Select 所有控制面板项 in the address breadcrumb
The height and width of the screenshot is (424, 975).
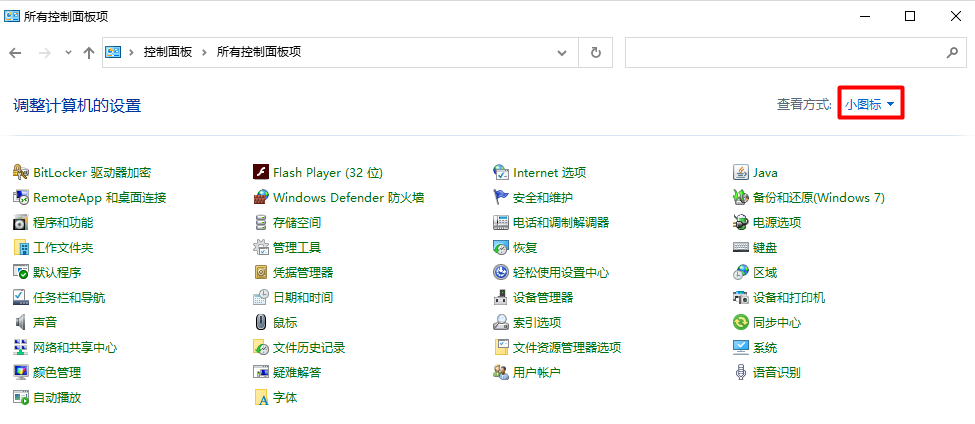pos(259,52)
